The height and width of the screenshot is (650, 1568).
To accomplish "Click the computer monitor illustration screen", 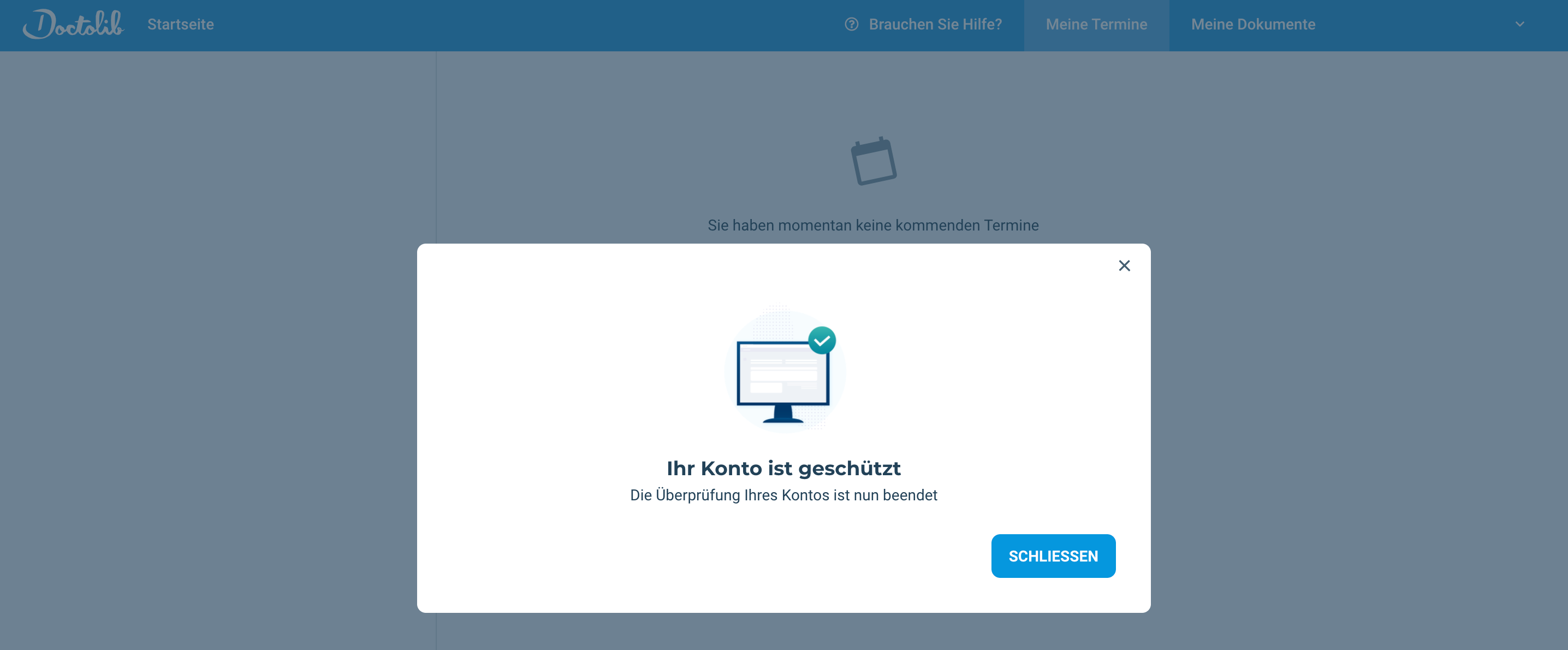I will click(783, 374).
